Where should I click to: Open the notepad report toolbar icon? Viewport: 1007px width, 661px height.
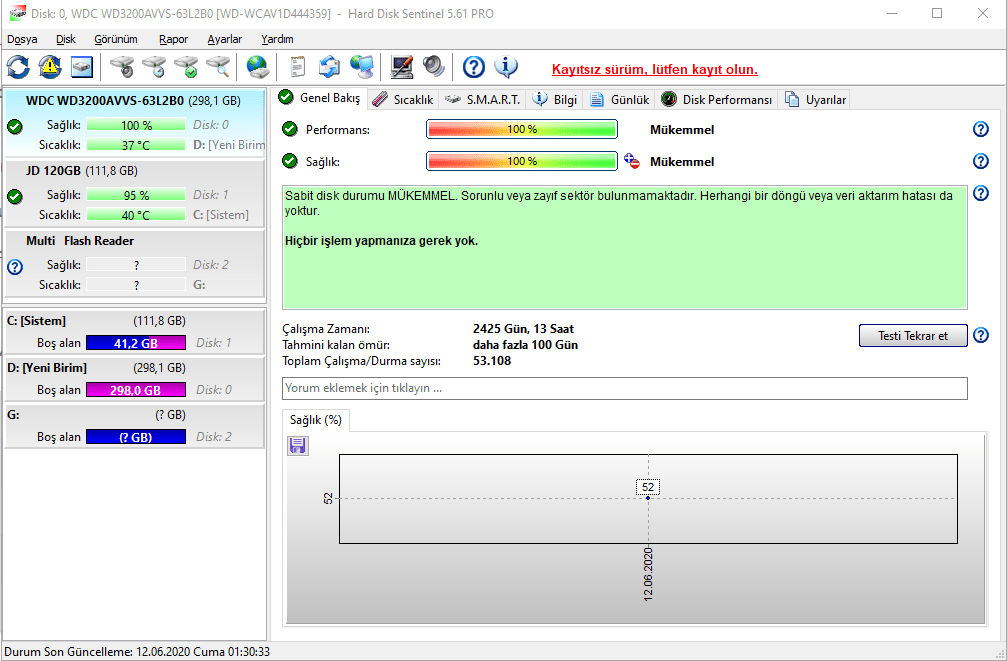(x=297, y=67)
